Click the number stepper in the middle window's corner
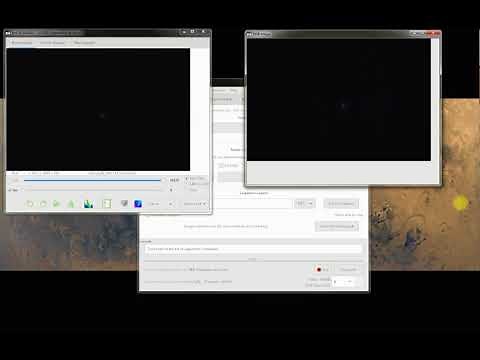The width and height of the screenshot is (480, 360). tap(343, 282)
